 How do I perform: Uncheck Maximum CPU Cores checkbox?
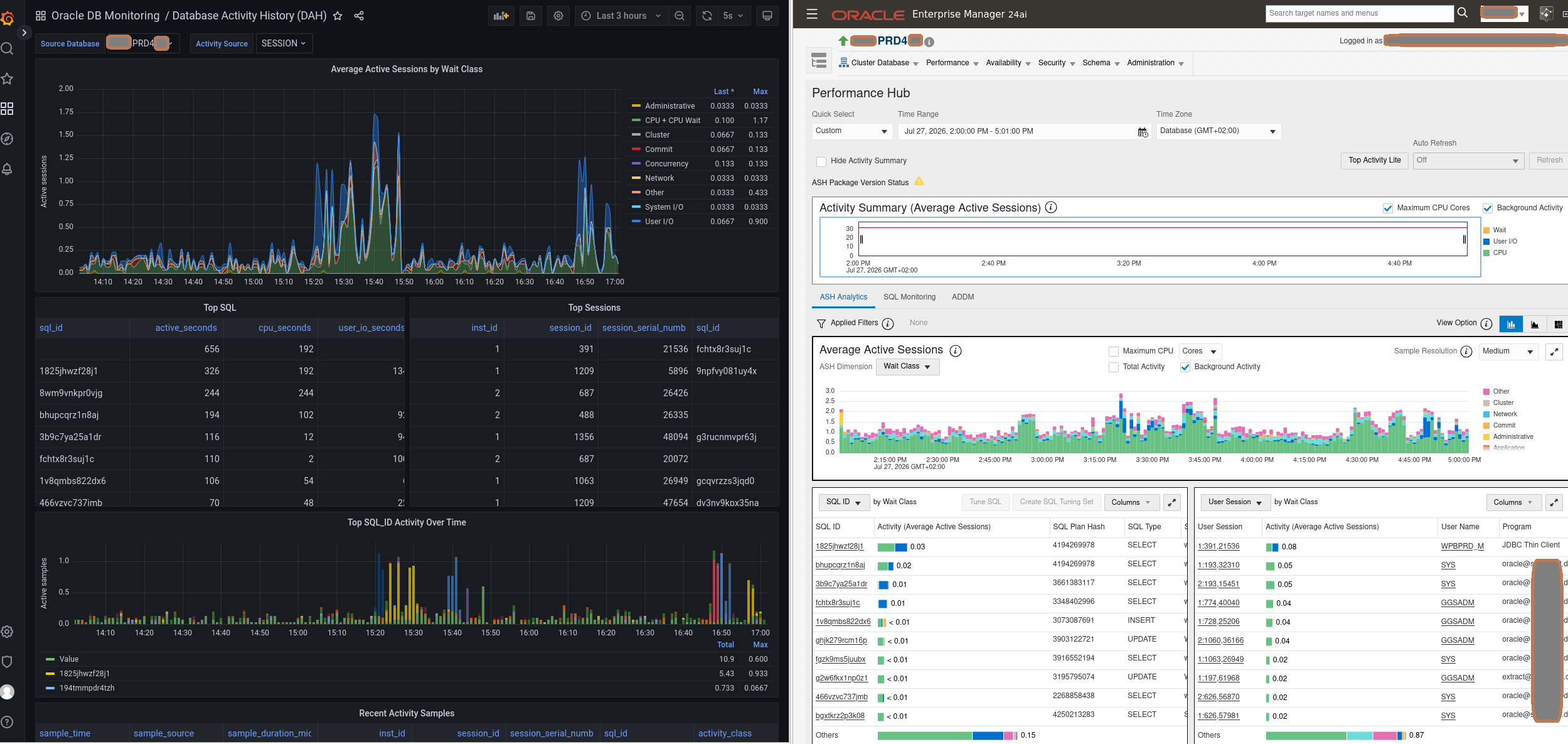pos(1388,208)
